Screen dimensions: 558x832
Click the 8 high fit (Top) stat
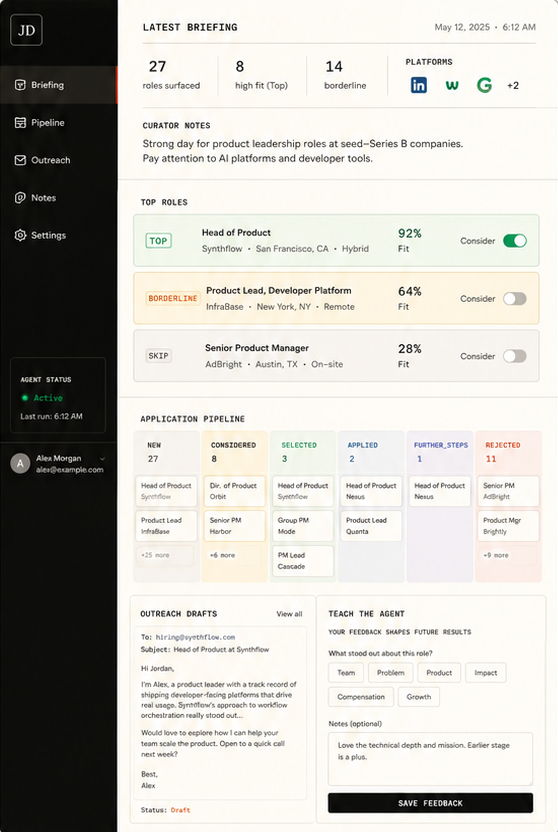click(x=261, y=75)
